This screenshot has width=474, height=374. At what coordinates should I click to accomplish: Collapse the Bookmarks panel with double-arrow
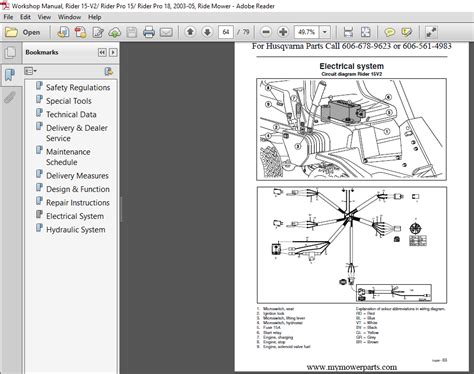[x=102, y=52]
